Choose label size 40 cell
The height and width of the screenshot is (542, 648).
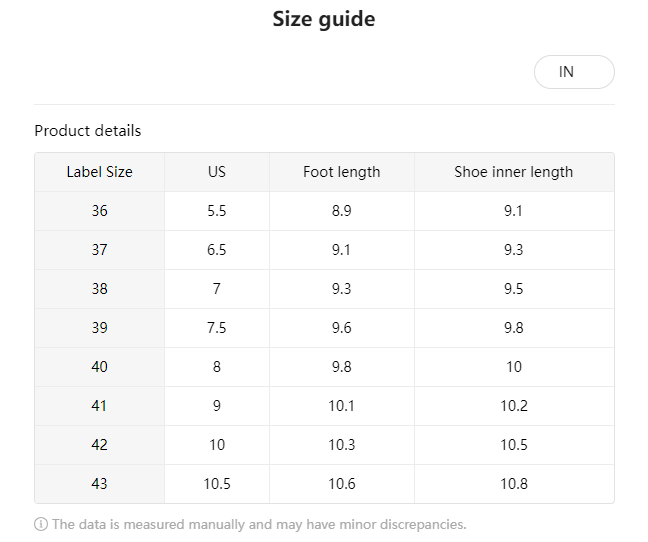(99, 367)
